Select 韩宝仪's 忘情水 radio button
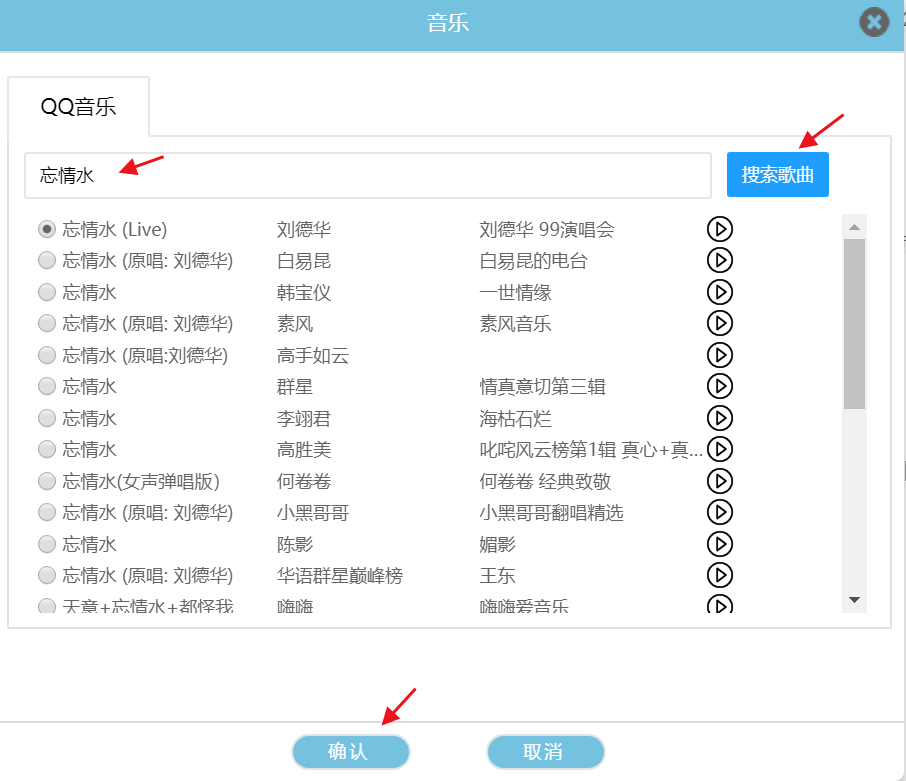 [x=47, y=292]
